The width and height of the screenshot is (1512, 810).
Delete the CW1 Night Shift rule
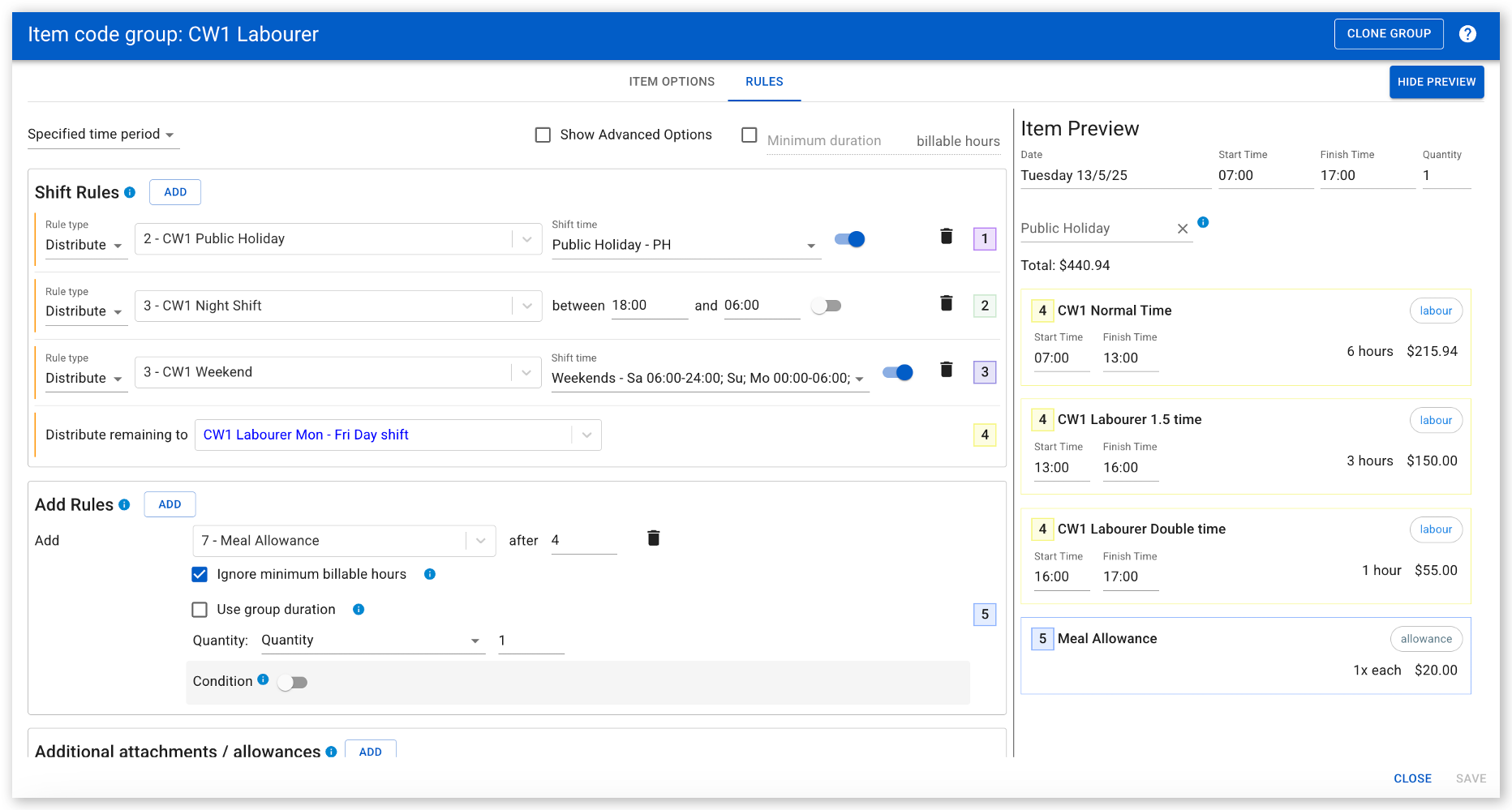click(x=946, y=303)
